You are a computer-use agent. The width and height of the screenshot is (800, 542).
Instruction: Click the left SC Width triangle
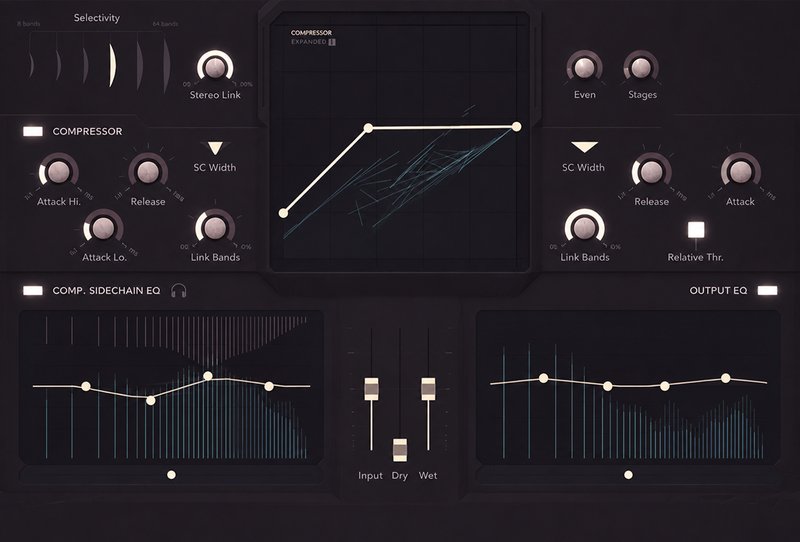coord(215,148)
